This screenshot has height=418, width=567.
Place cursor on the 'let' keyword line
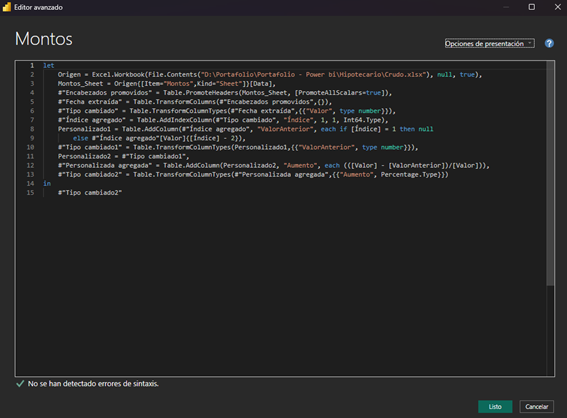pyautogui.click(x=48, y=65)
